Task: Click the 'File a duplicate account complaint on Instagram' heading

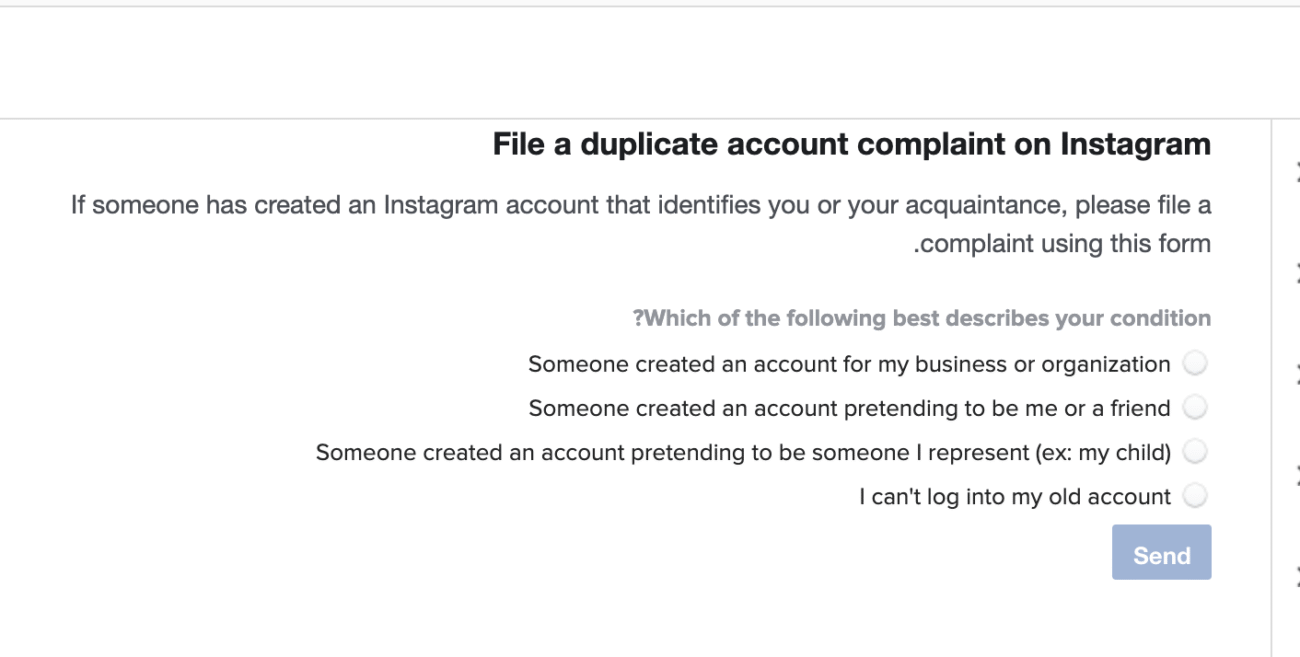Action: (851, 145)
